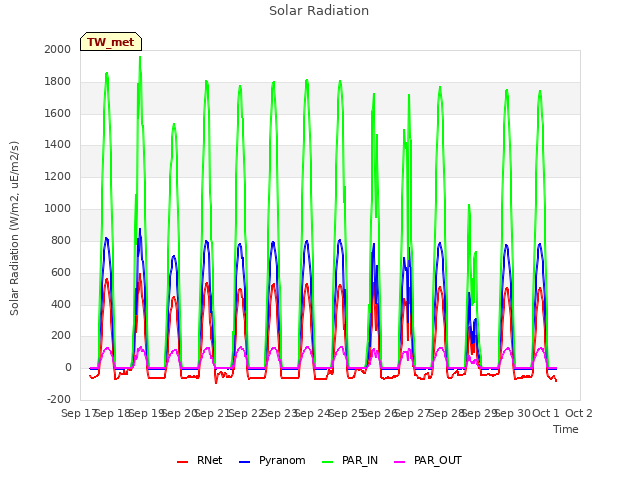Screen dimensions: 640x480
Task: Click the 2000 y-axis tick label
Action: tap(58, 49)
